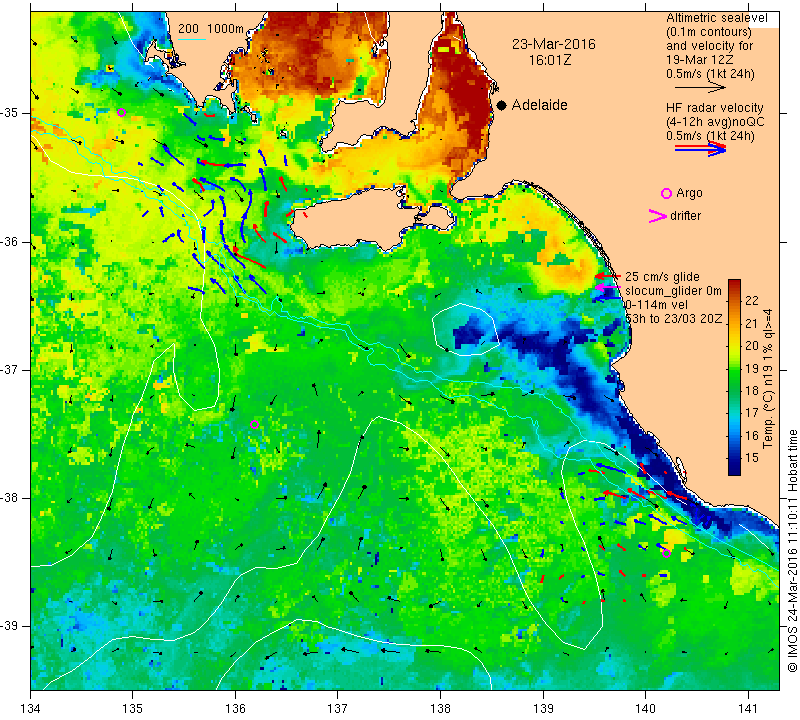Click the magenta slocum_glider arrow
800x720 pixels.
tap(608, 288)
